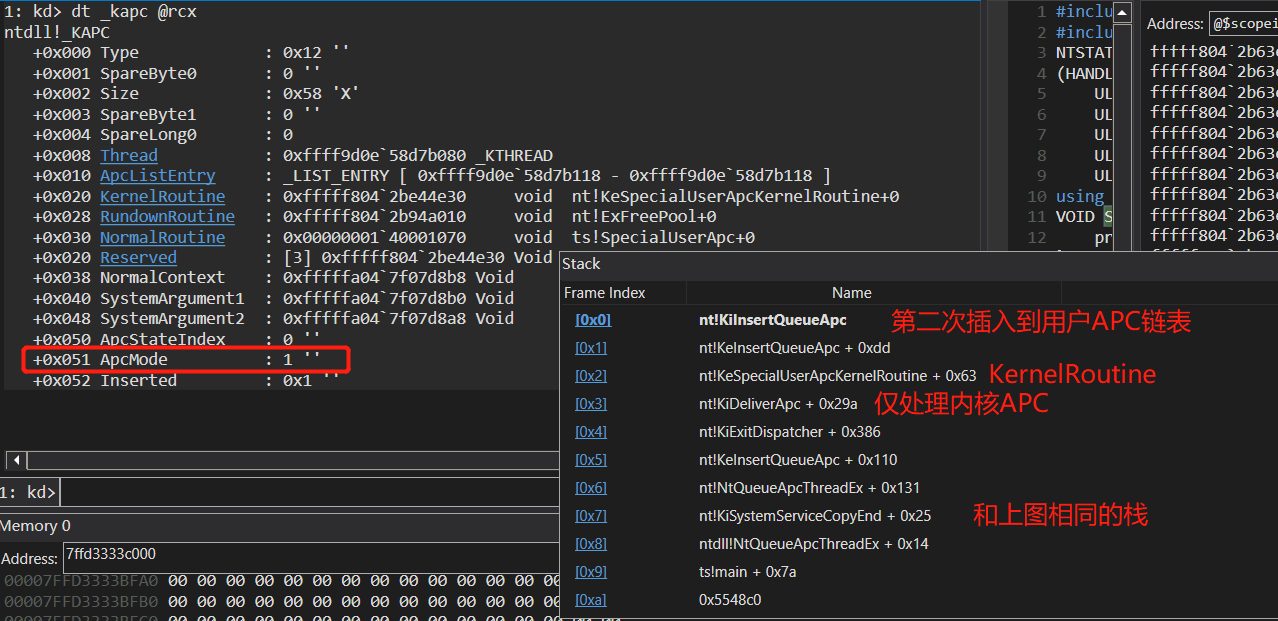Screen dimensions: 1278x621
Task: Select stack frame [0x8] link
Action: 593,544
